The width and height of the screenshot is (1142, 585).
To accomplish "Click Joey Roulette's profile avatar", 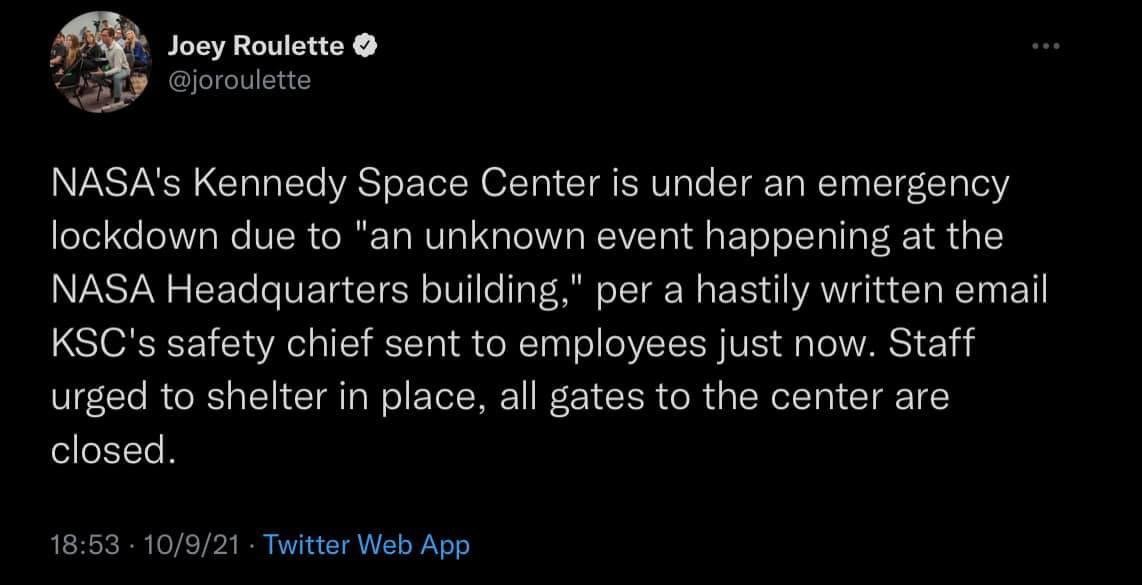I will click(101, 63).
